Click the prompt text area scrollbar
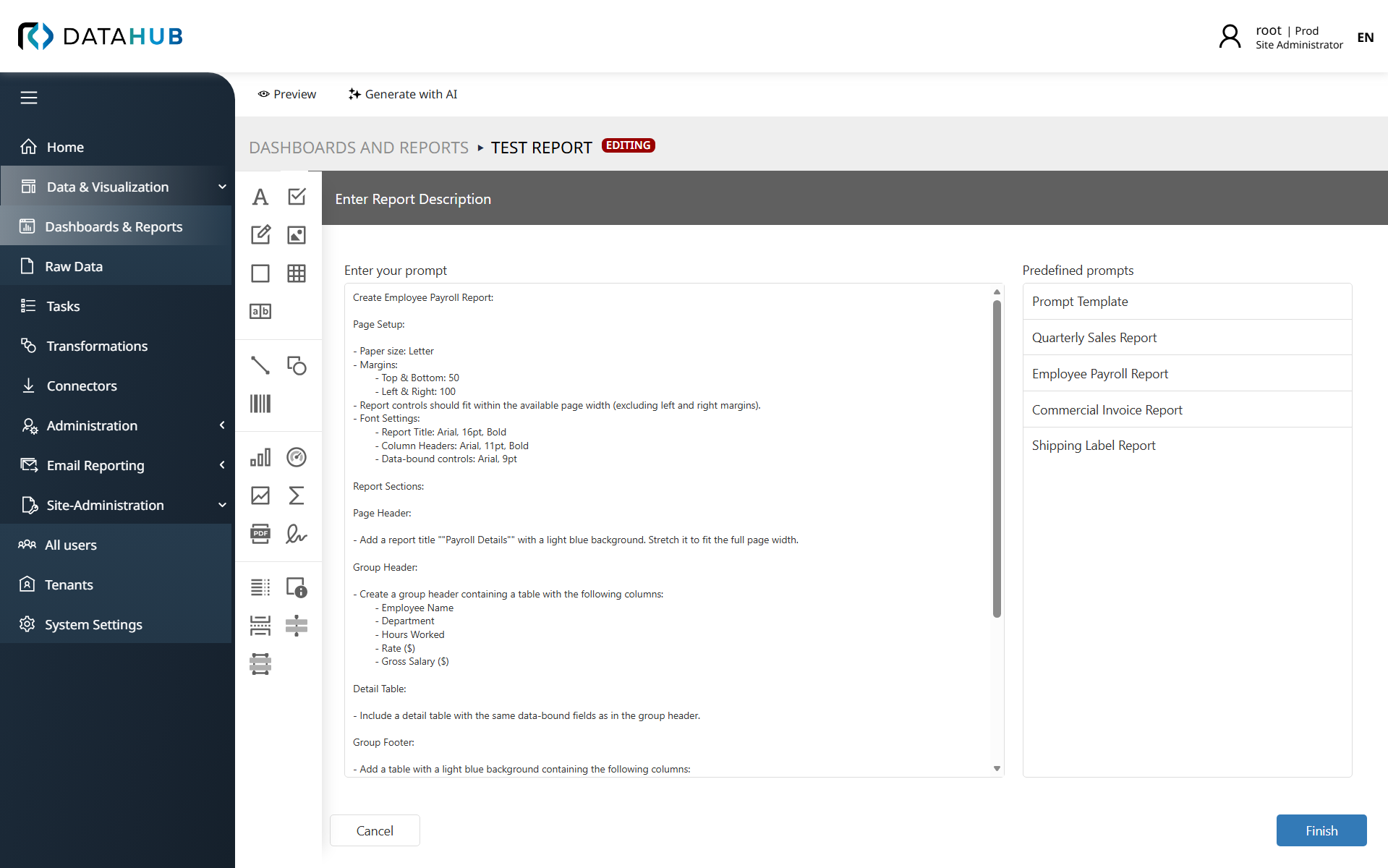The image size is (1388, 868). pyautogui.click(x=997, y=459)
